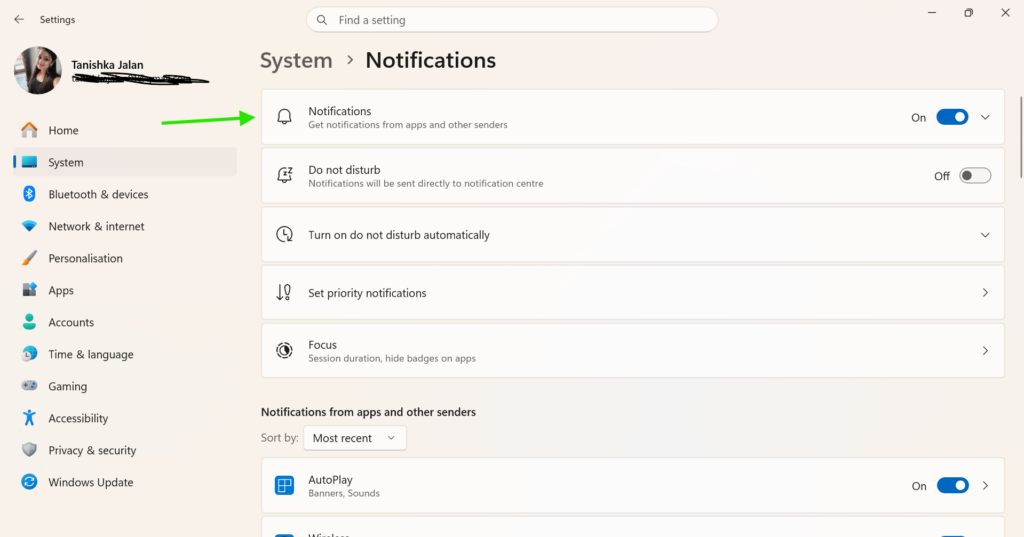1024x537 pixels.
Task: Open Network & internet section
Action: coord(125,226)
